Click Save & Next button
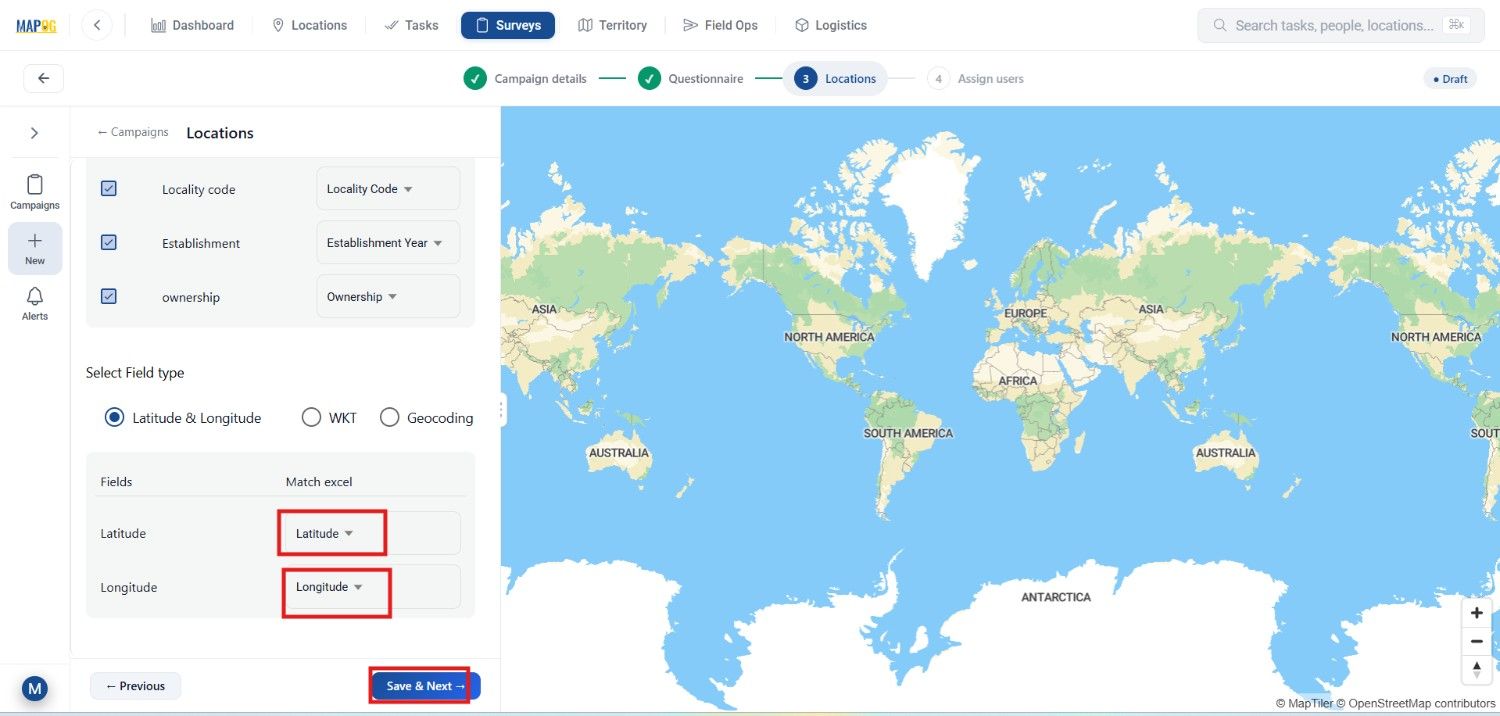This screenshot has width=1500, height=716. [x=426, y=686]
